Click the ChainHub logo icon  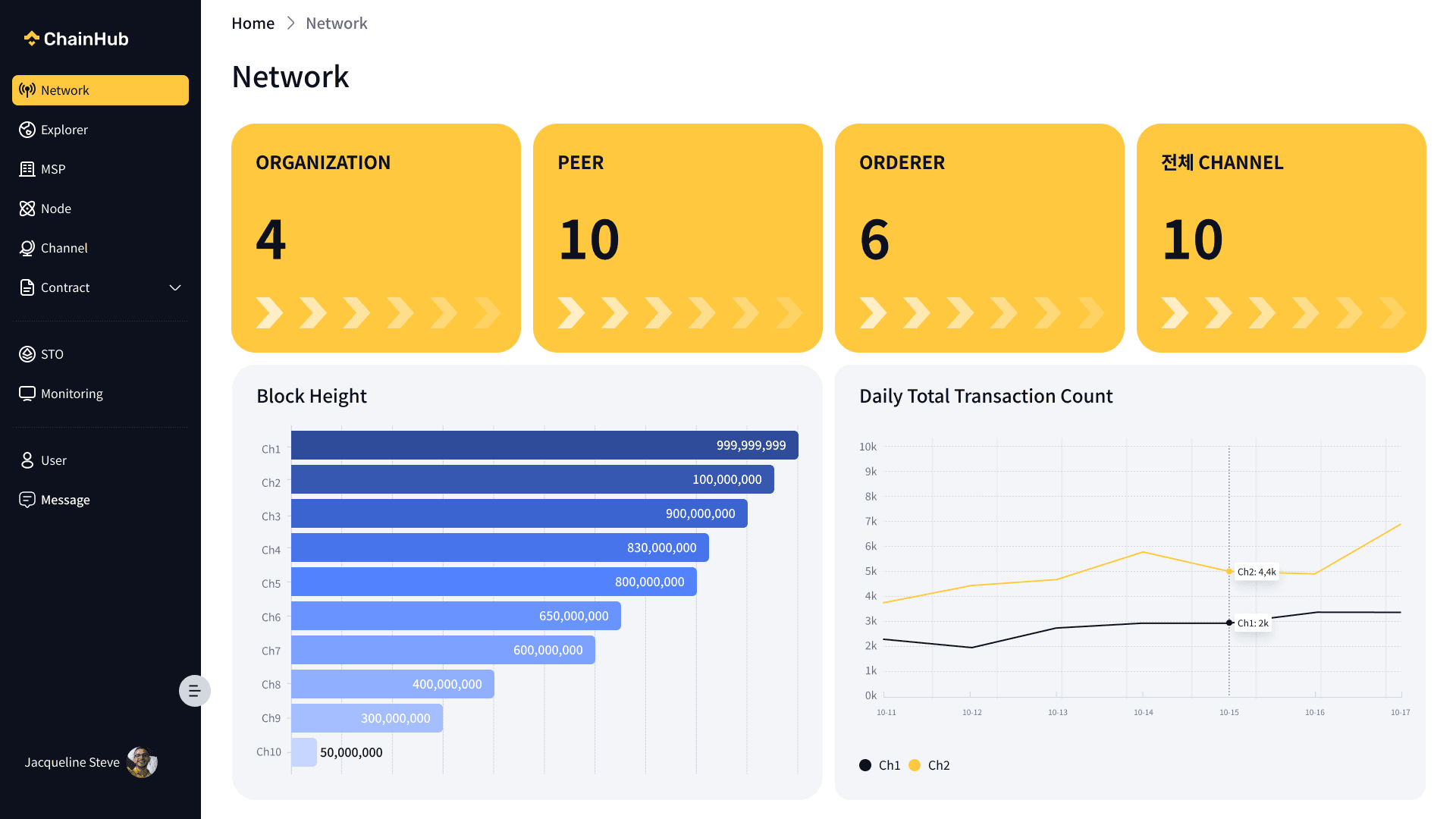click(x=31, y=39)
